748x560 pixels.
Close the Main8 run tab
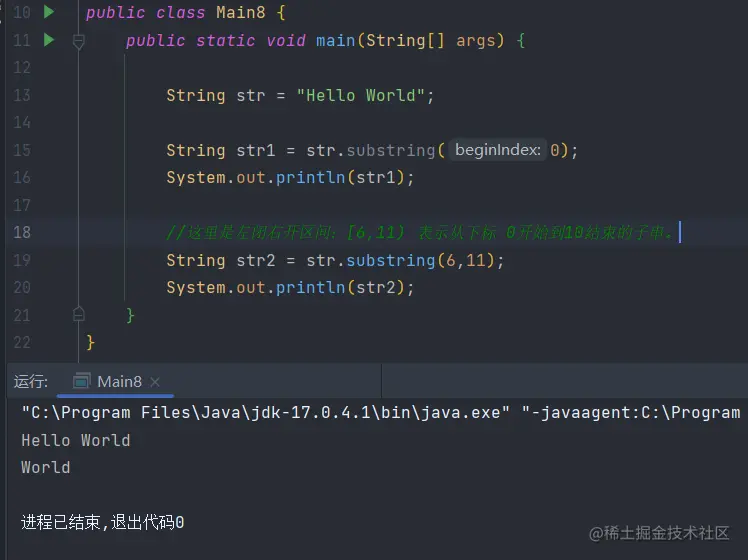pos(155,382)
